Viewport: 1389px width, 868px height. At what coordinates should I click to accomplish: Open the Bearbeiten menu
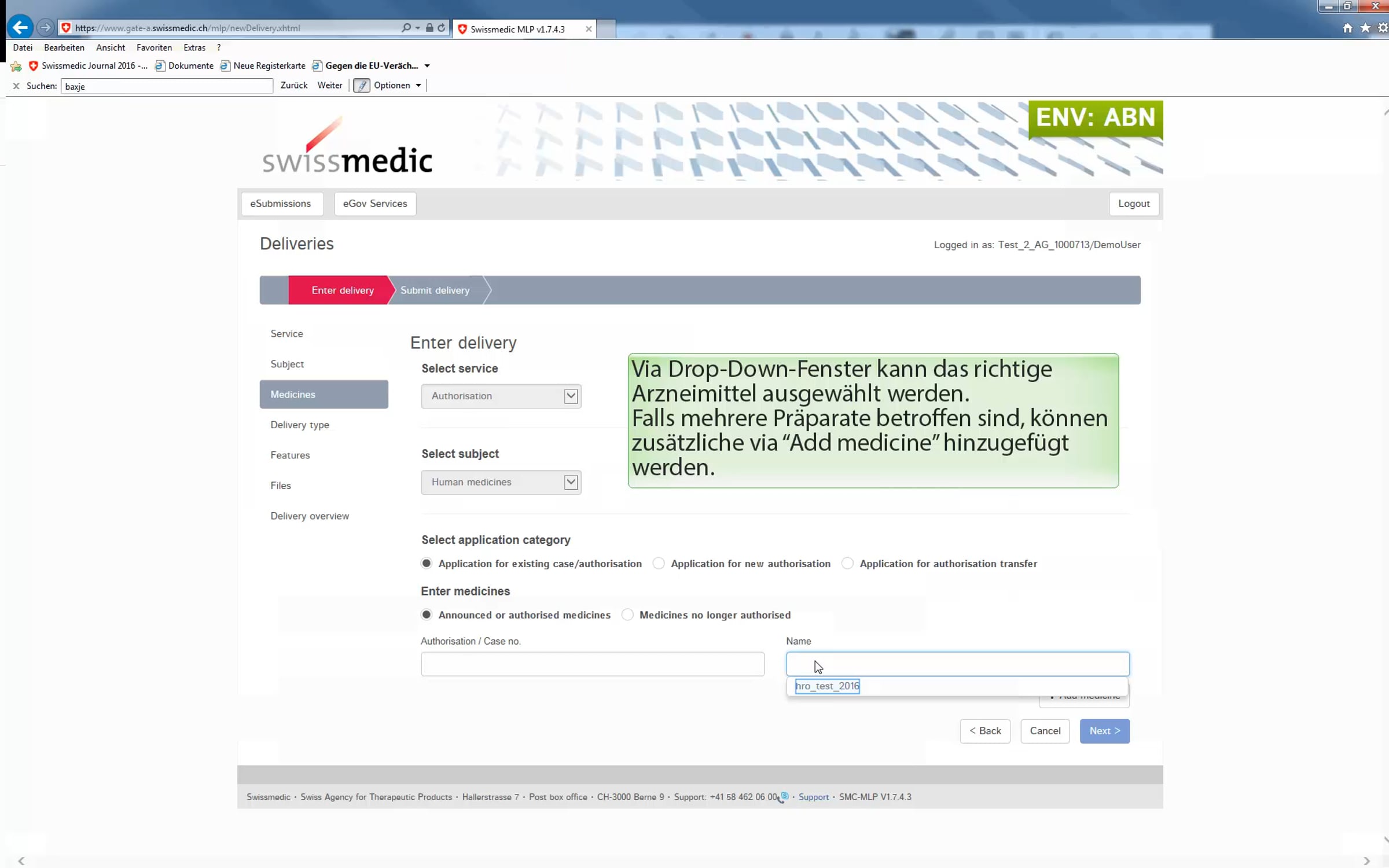point(64,47)
